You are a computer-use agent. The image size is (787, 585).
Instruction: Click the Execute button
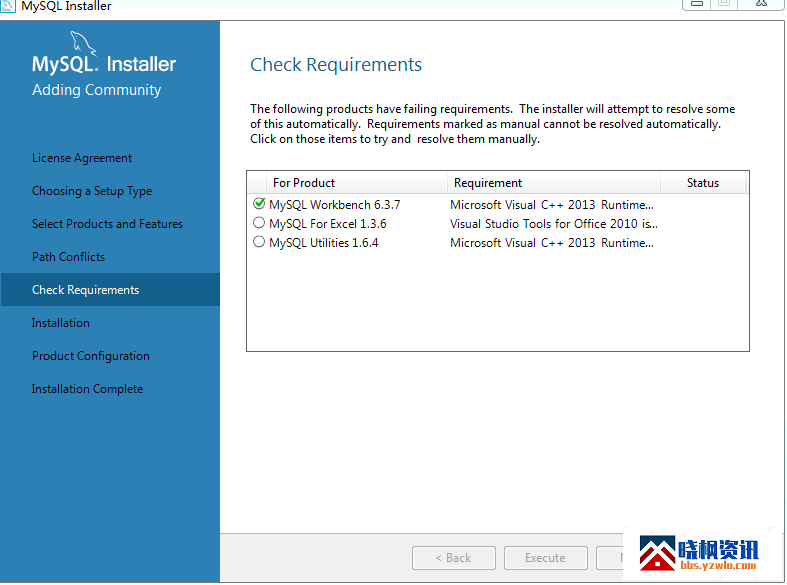point(546,558)
